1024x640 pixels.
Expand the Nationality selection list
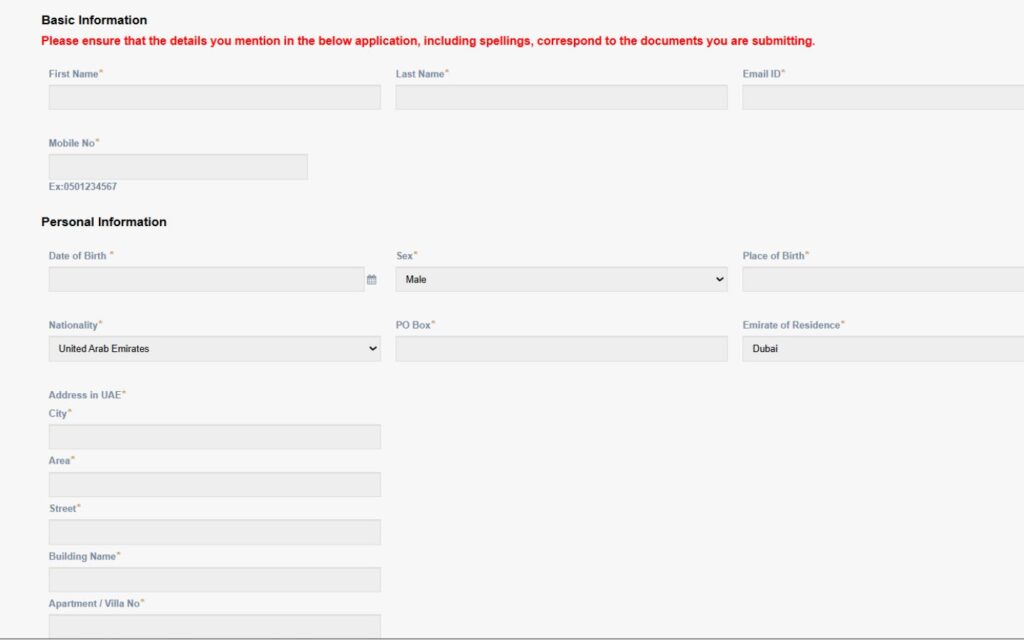tap(372, 348)
